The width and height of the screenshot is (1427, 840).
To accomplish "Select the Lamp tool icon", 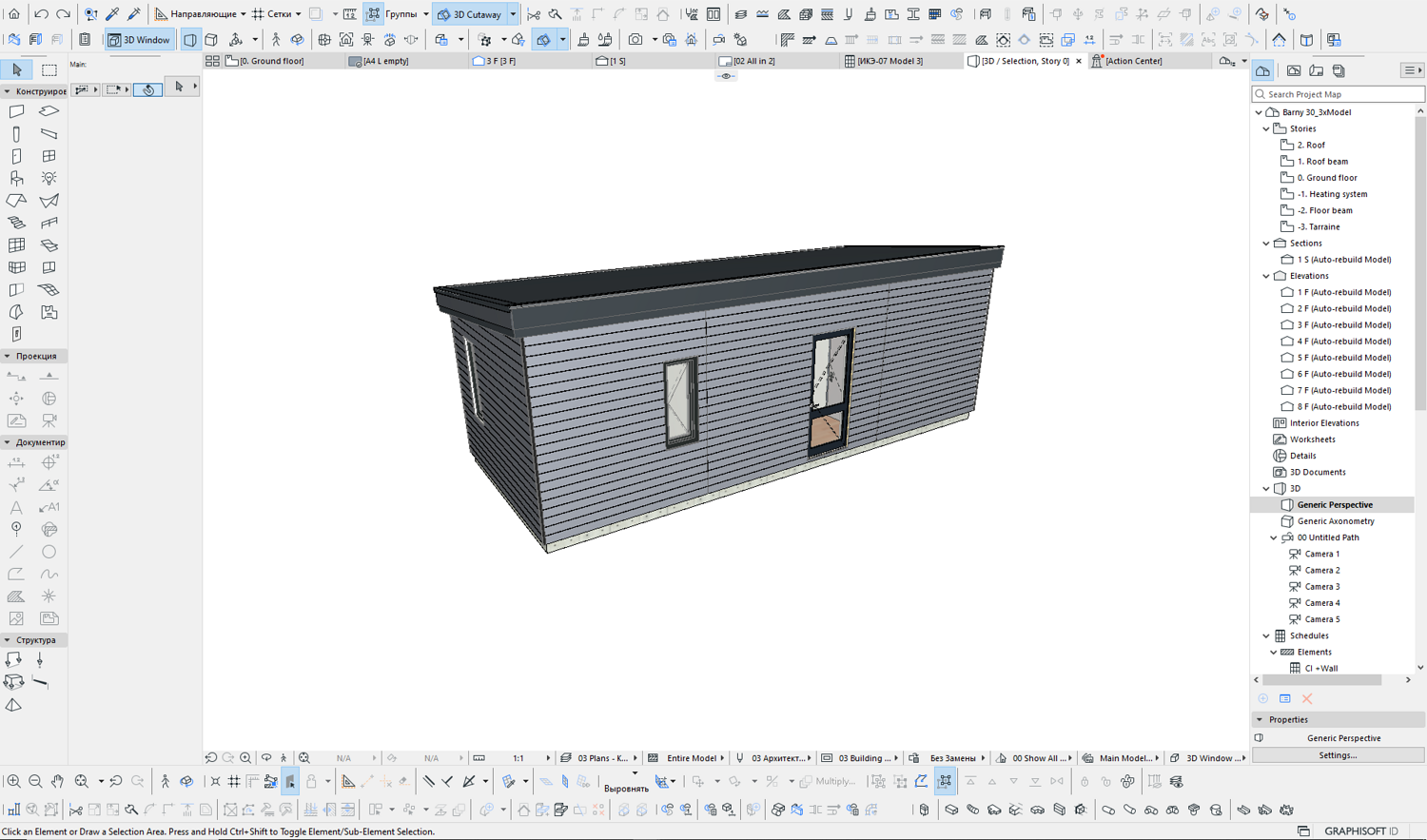I will [x=49, y=178].
